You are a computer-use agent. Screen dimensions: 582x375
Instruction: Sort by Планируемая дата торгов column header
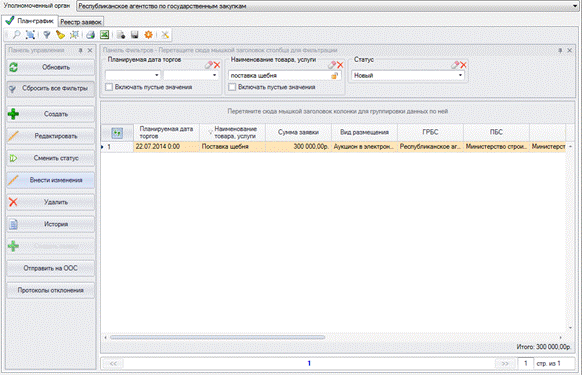166,132
